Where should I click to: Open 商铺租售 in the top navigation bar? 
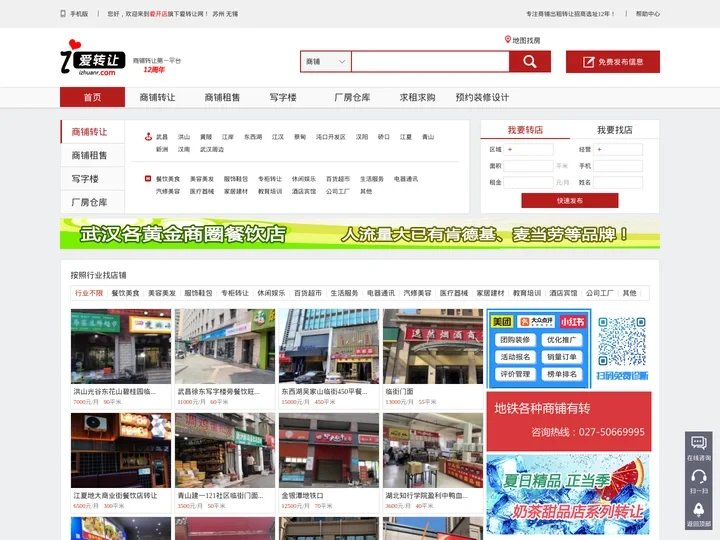222,97
